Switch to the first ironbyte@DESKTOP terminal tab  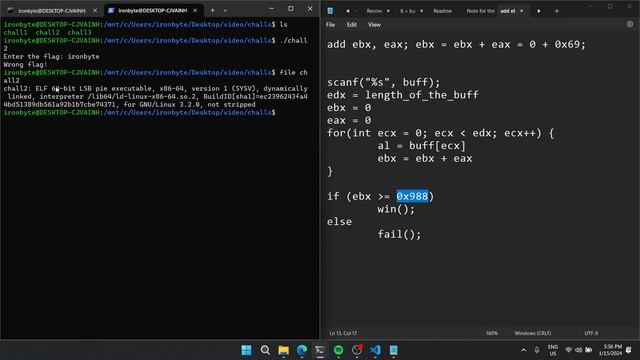coord(52,10)
